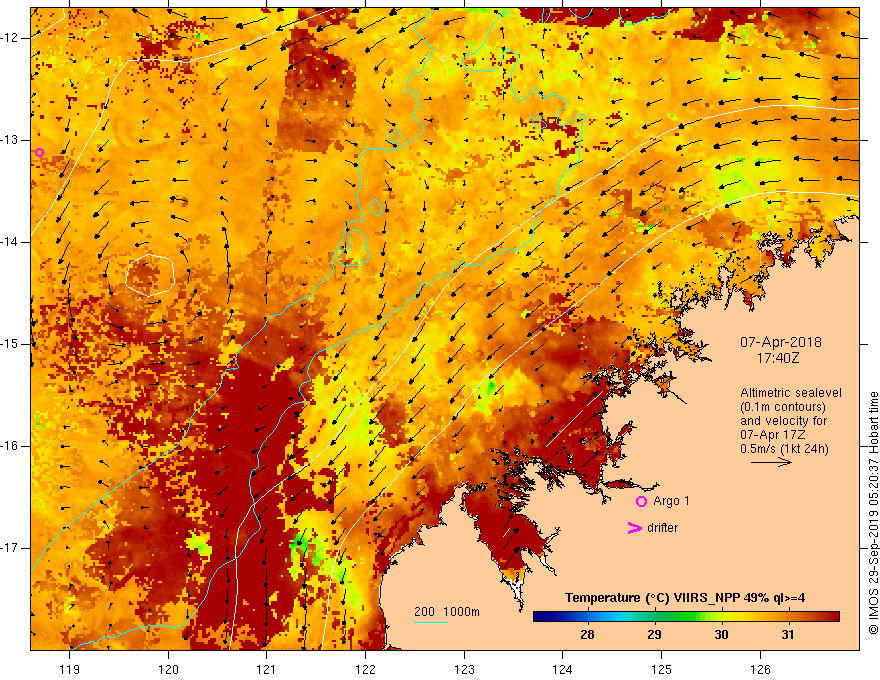This screenshot has width=880, height=680.
Task: Click the '200 1000m' depth legend text
Action: [447, 612]
